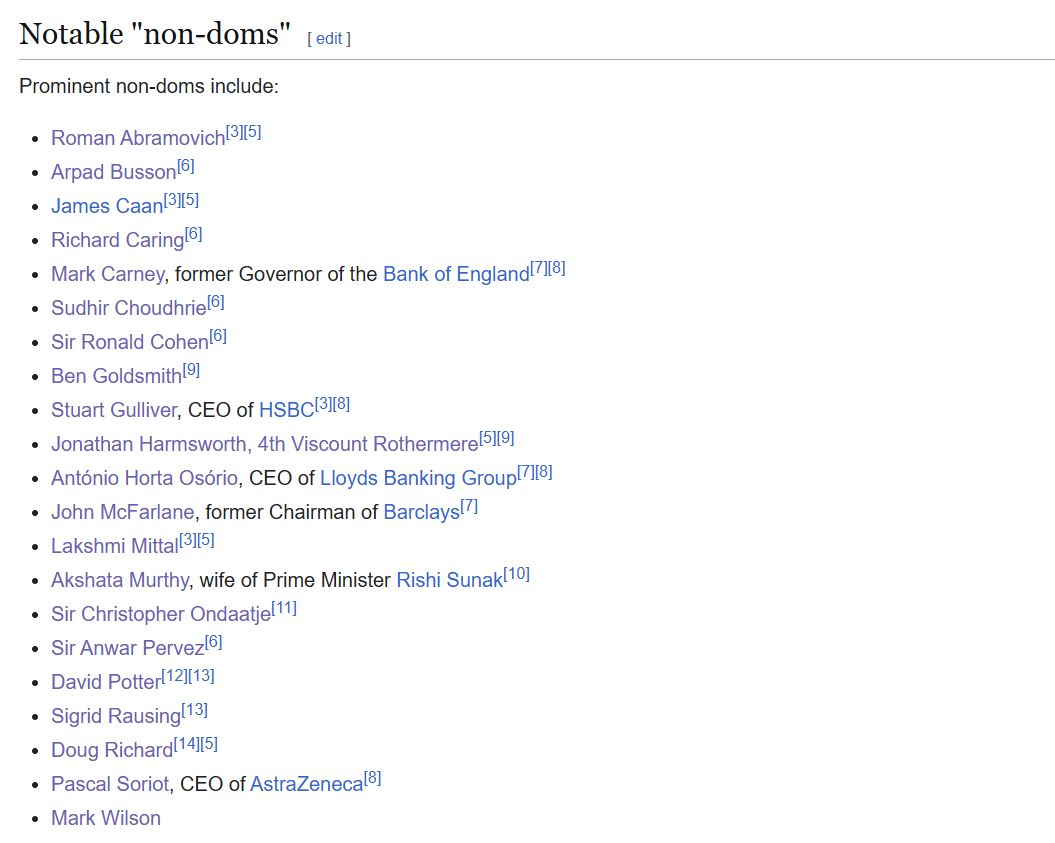1055x843 pixels.
Task: Open citation [7] after Lloyds Banking Group
Action: tap(525, 472)
